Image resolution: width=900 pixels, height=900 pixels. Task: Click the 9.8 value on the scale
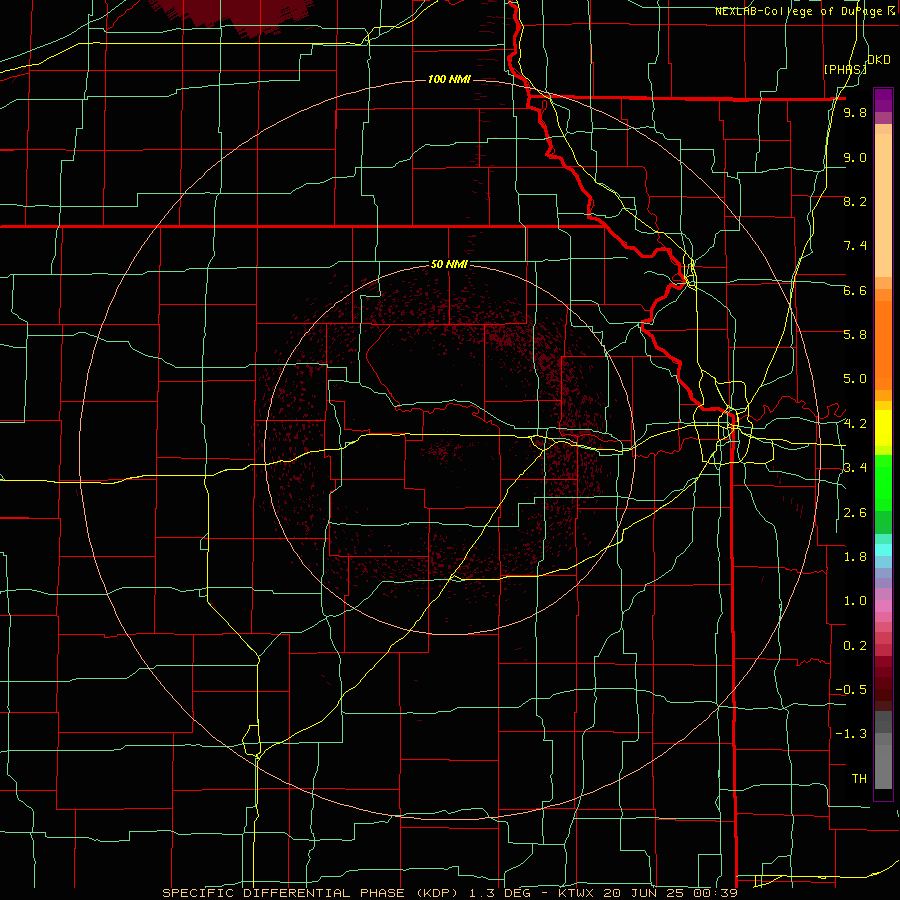tap(855, 113)
